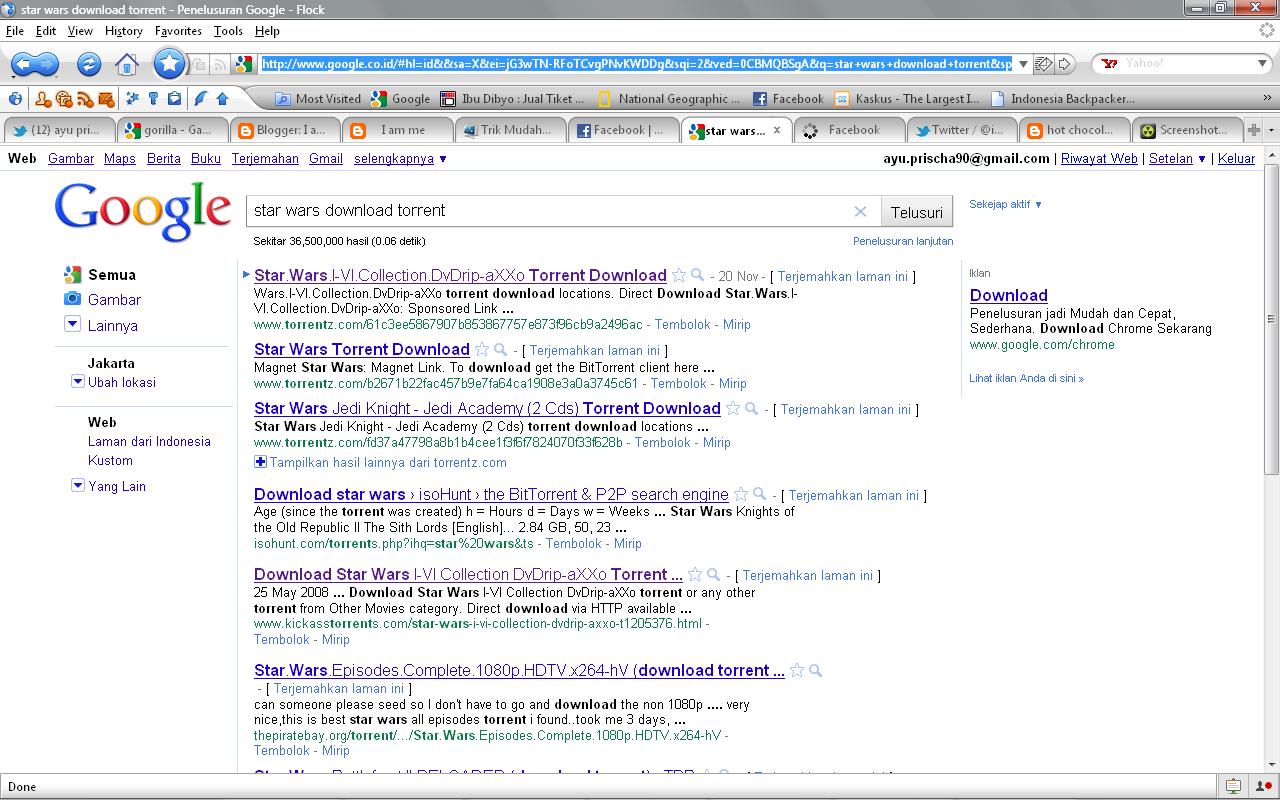Open 'Penelusuran lanjutan' advanced search link
The height and width of the screenshot is (800, 1280).
[903, 241]
